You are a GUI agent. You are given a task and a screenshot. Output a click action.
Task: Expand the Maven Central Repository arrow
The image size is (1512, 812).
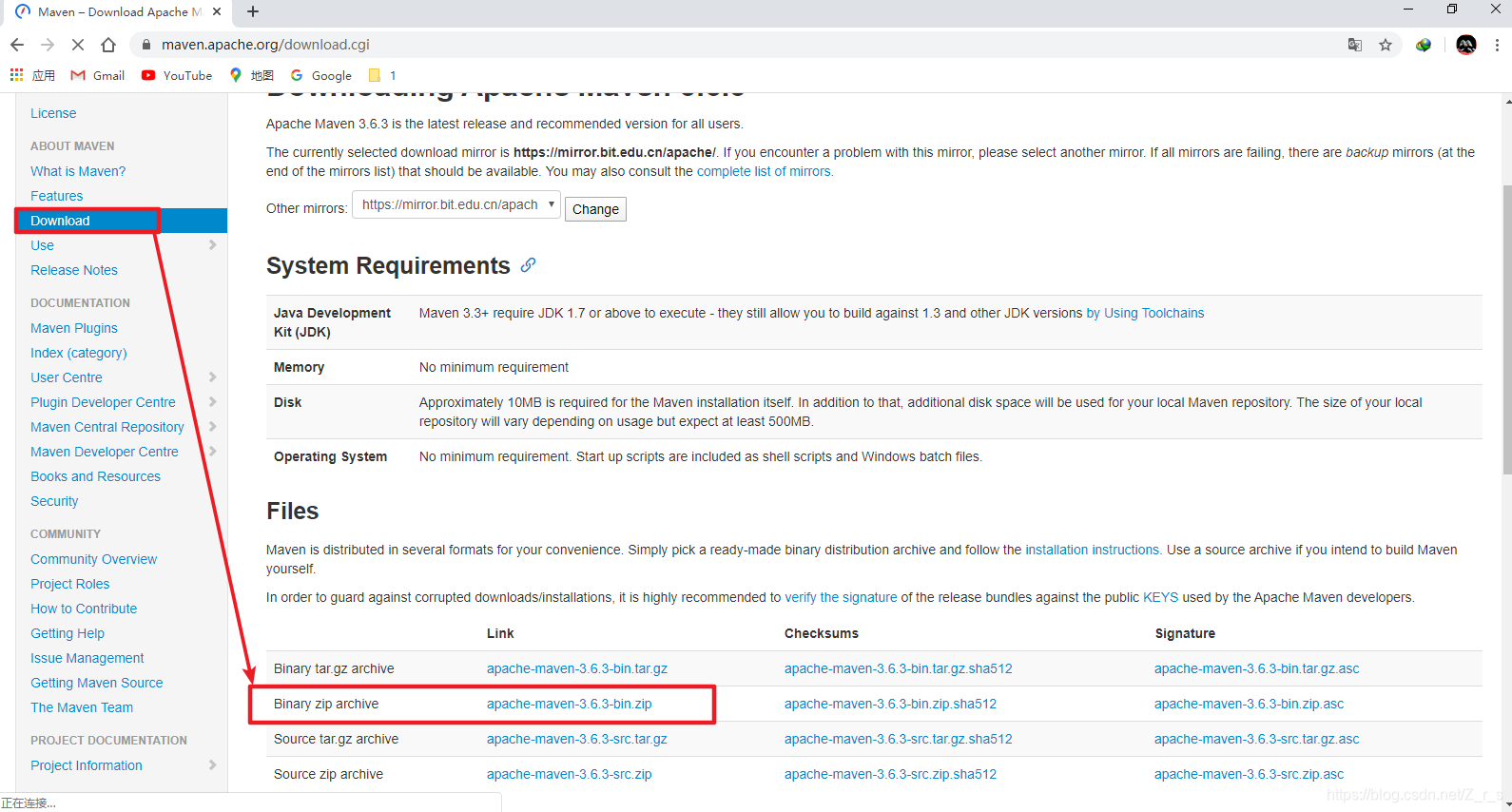[x=212, y=427]
